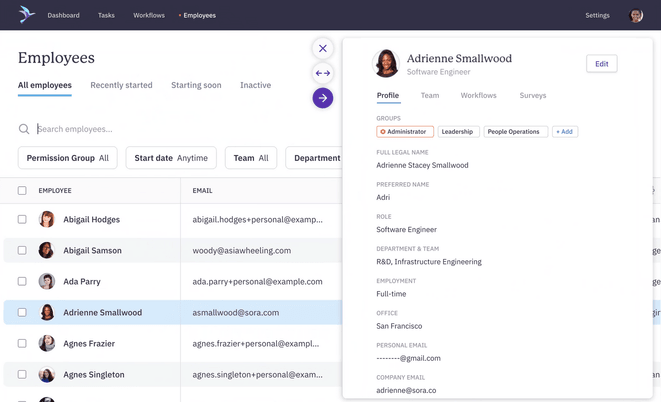661x402 pixels.
Task: Click Agnes Singleton's avatar
Action: pos(47,374)
